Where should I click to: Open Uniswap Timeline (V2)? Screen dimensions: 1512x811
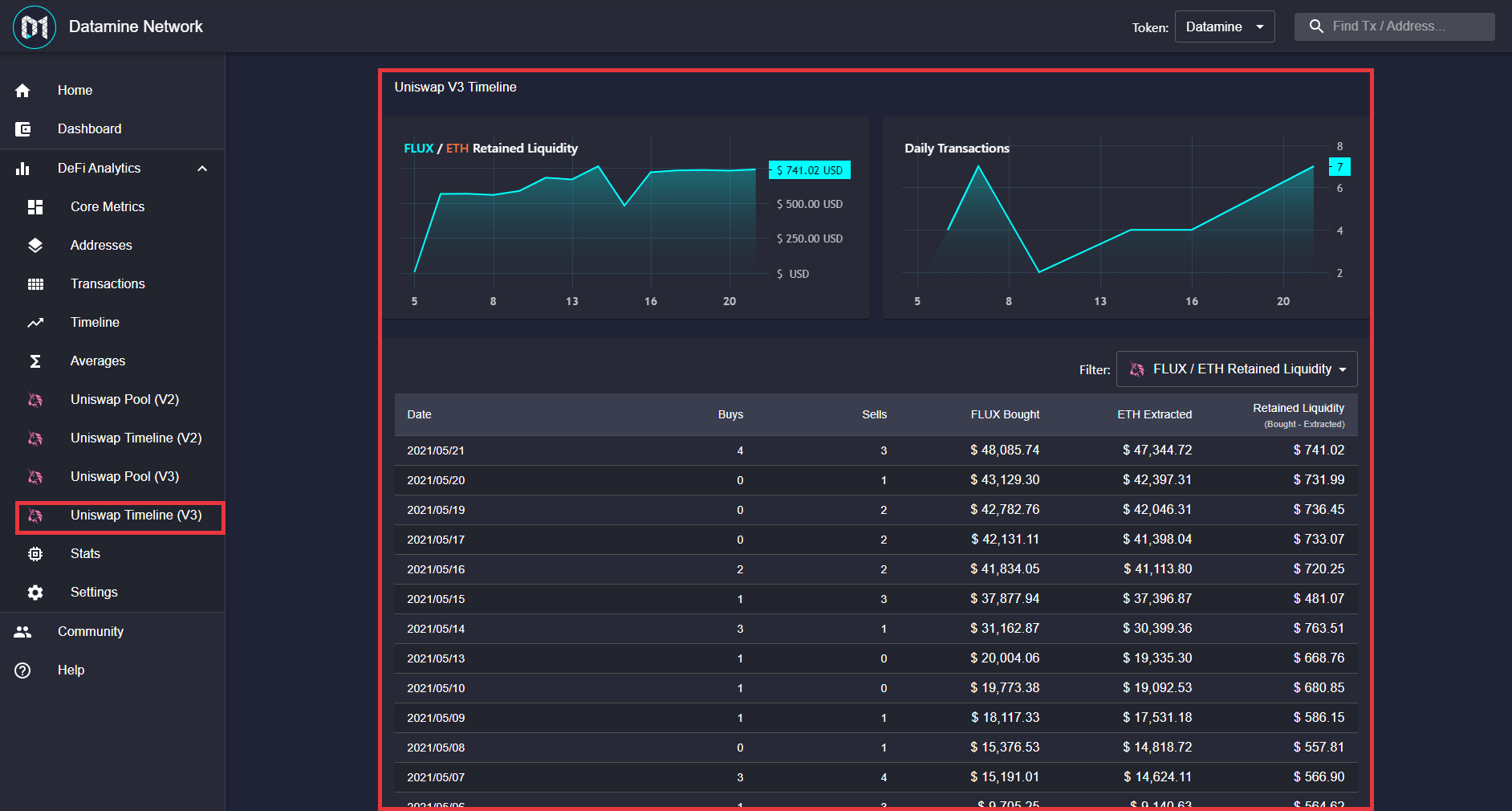pyautogui.click(x=112, y=438)
